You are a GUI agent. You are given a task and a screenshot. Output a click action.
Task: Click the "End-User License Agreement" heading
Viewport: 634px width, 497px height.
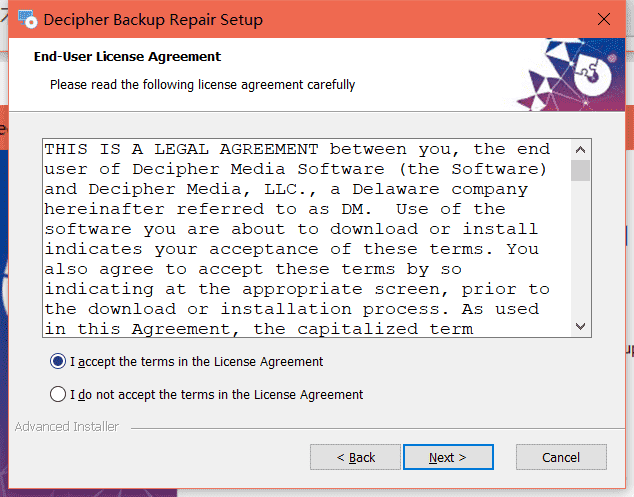(127, 57)
